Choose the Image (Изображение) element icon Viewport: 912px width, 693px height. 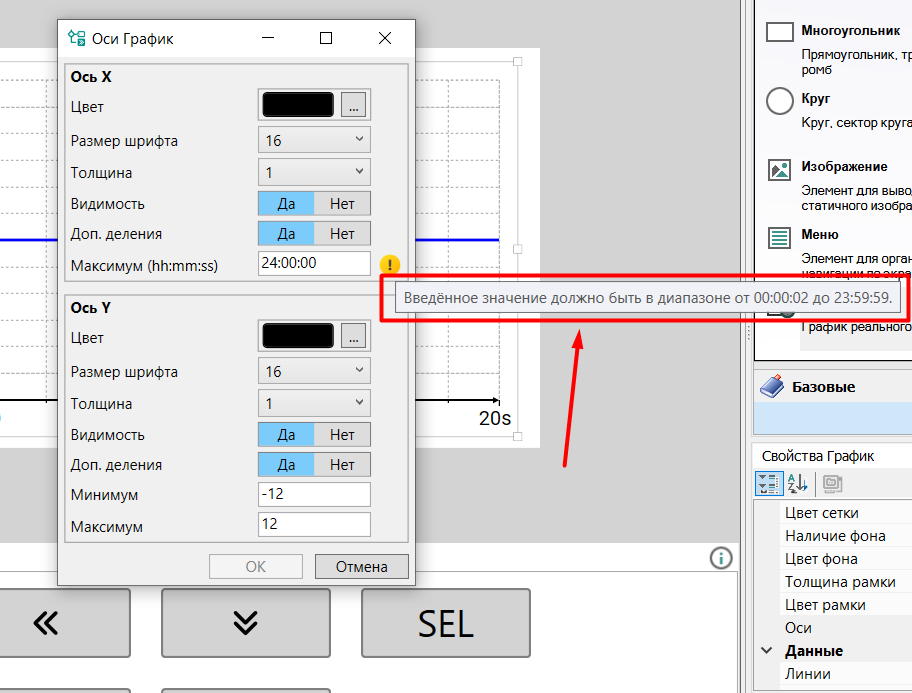779,170
